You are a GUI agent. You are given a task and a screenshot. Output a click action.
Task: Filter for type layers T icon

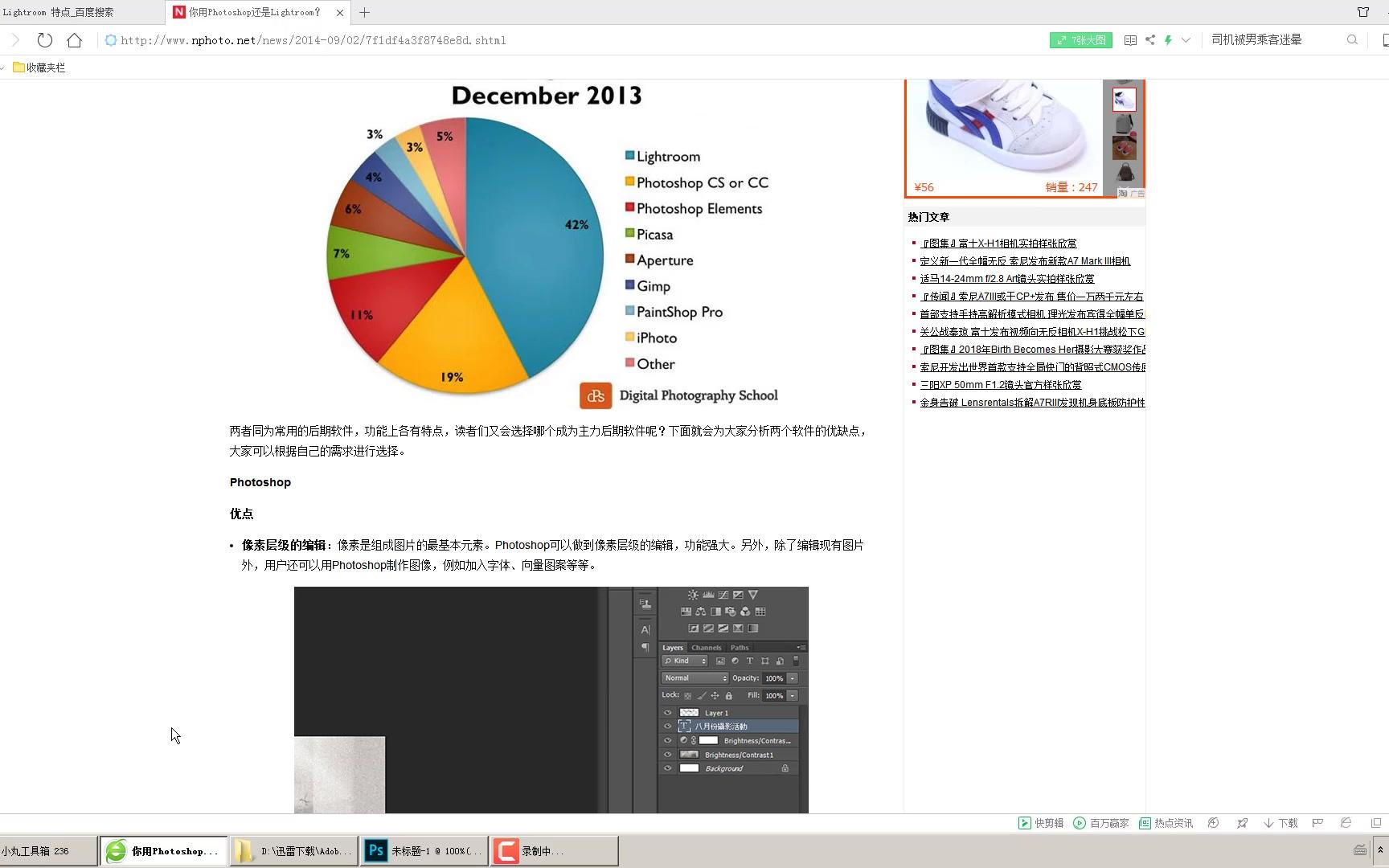click(750, 661)
